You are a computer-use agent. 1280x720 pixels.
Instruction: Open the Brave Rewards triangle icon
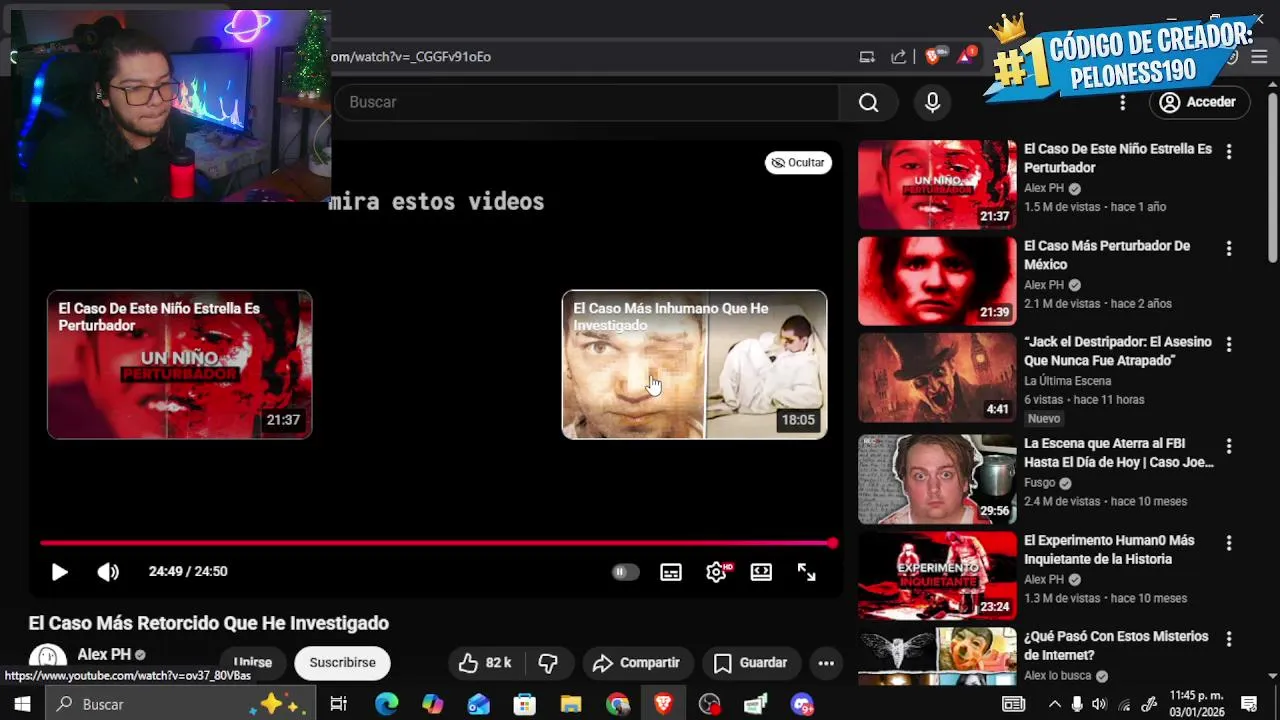point(965,56)
